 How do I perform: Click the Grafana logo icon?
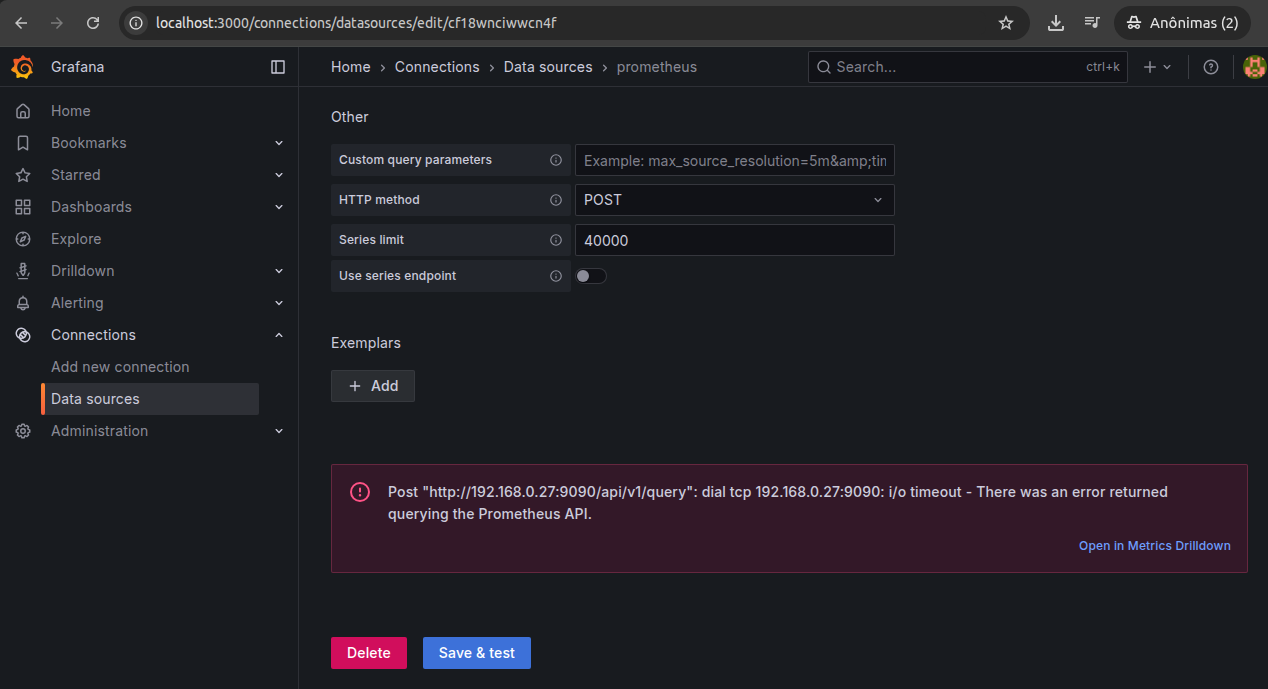pyautogui.click(x=23, y=67)
